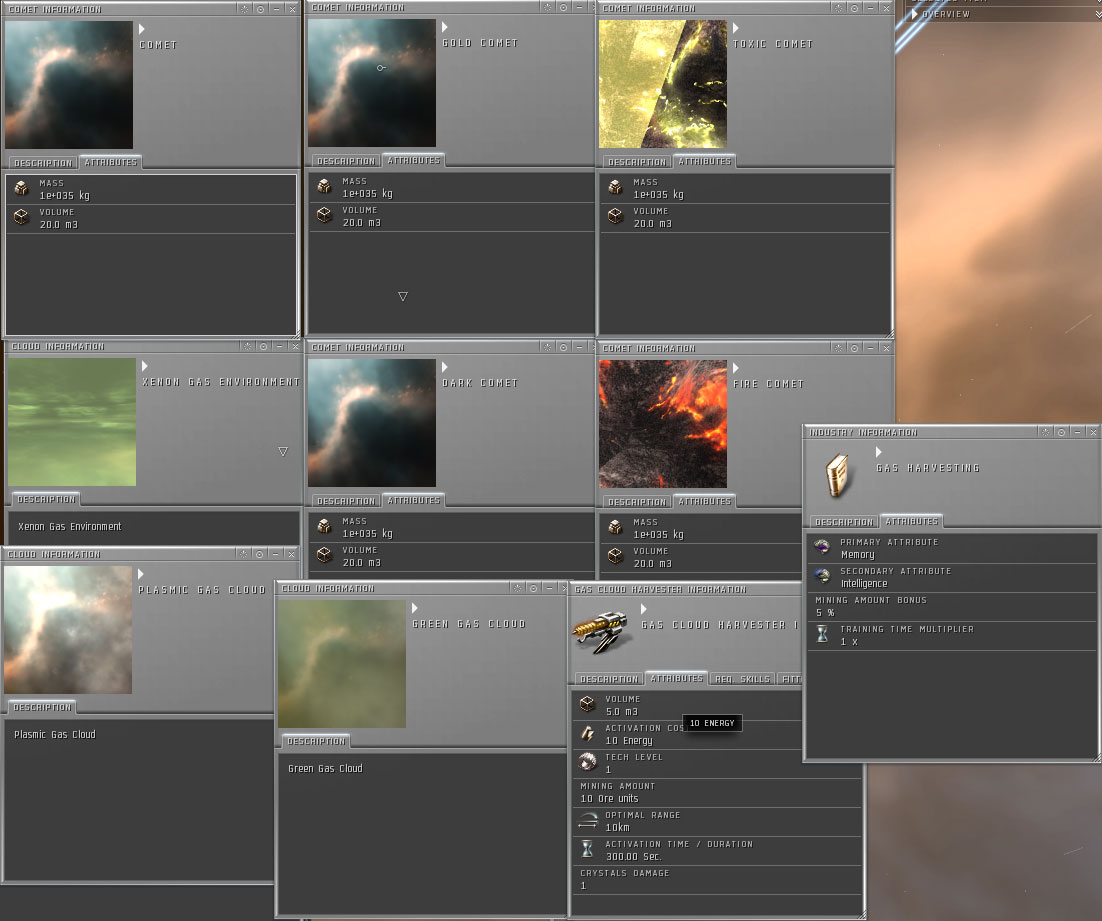Viewport: 1102px width, 921px height.
Task: Minimize the Plasmic Gas Cloud window
Action: (x=276, y=554)
